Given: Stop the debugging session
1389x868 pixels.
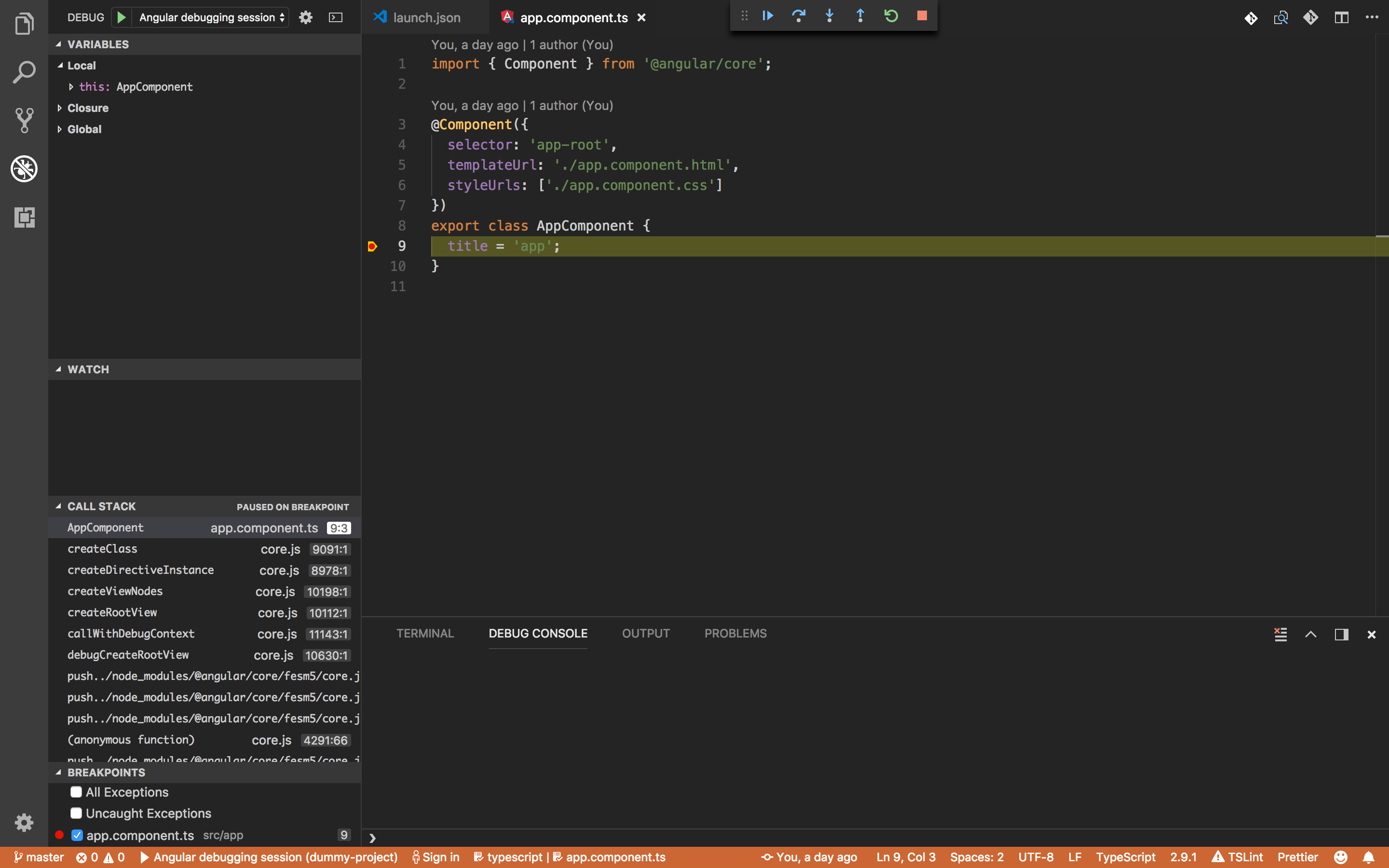Looking at the screenshot, I should 922,15.
